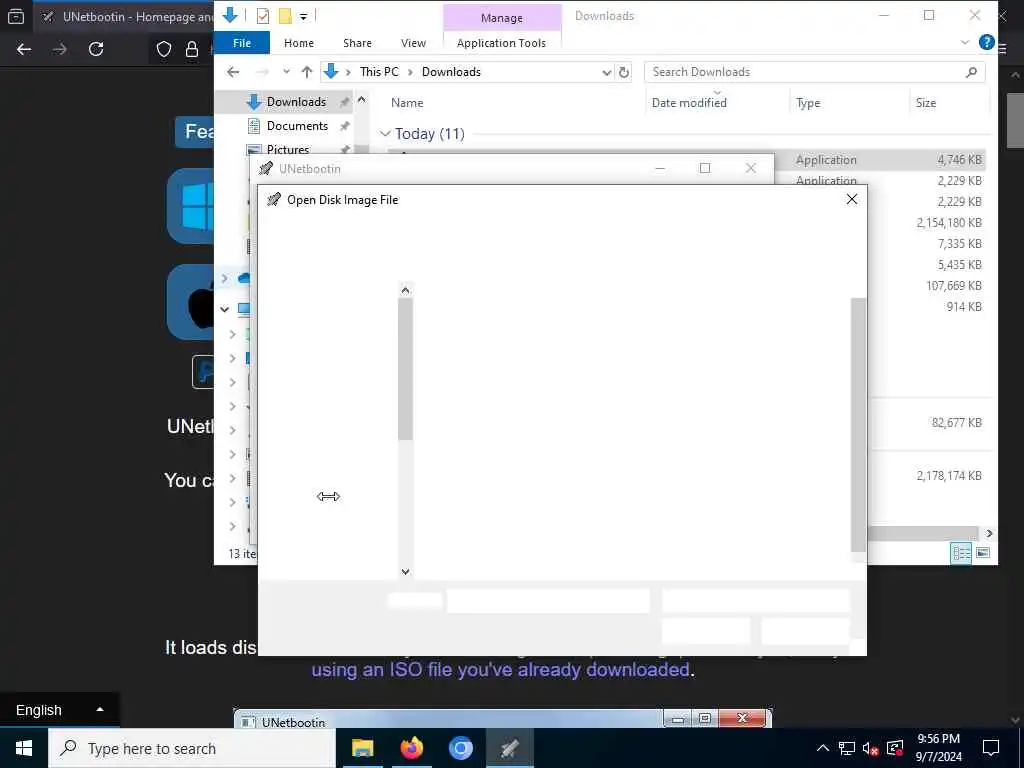Screen dimensions: 1024x768
Task: Switch Explorer to Large icons view
Action: pyautogui.click(x=983, y=553)
